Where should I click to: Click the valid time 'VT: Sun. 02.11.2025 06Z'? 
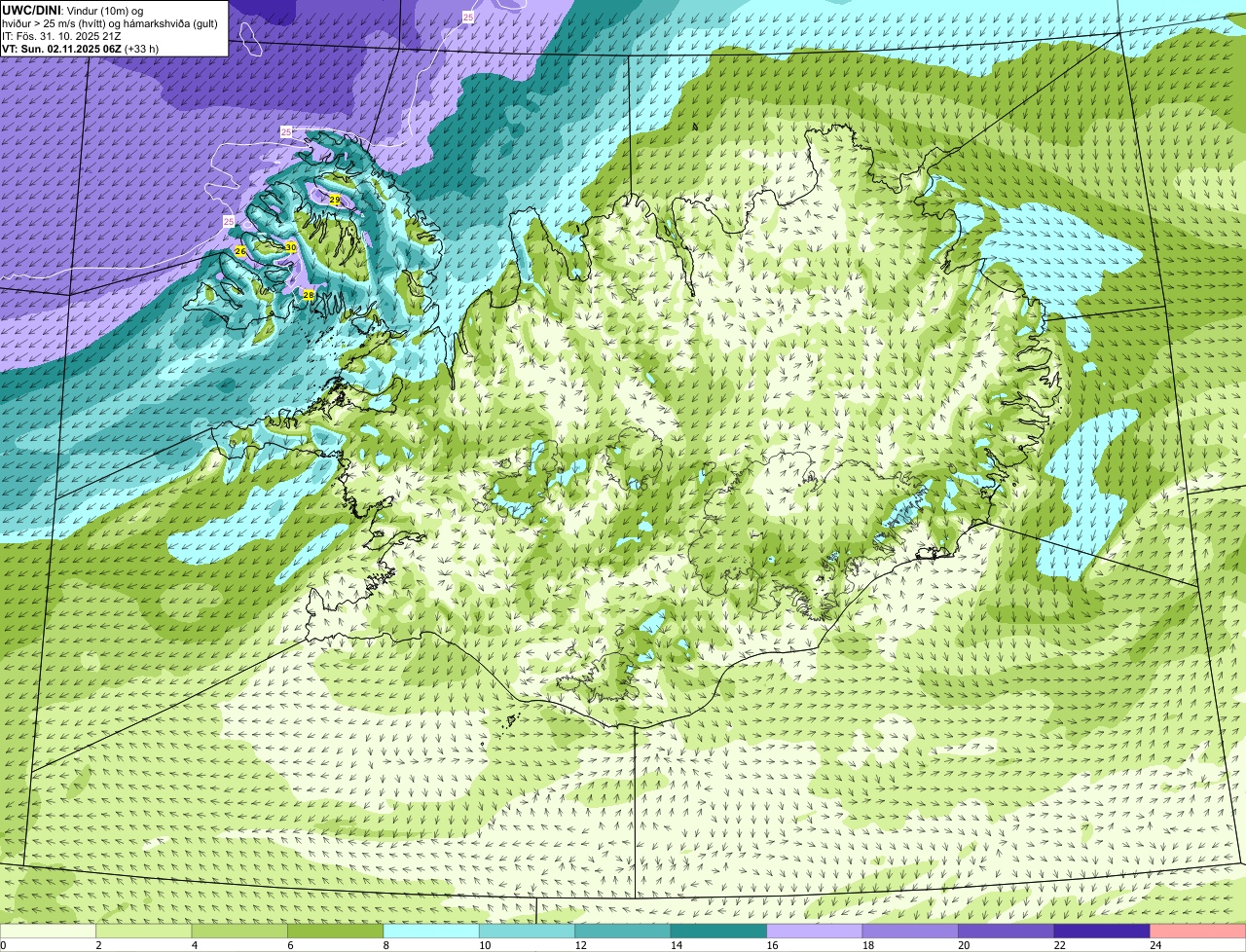coord(61,49)
